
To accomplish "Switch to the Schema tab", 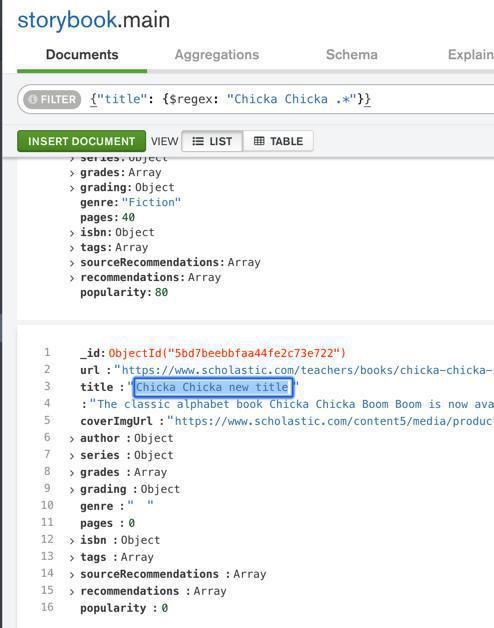I will 351,55.
